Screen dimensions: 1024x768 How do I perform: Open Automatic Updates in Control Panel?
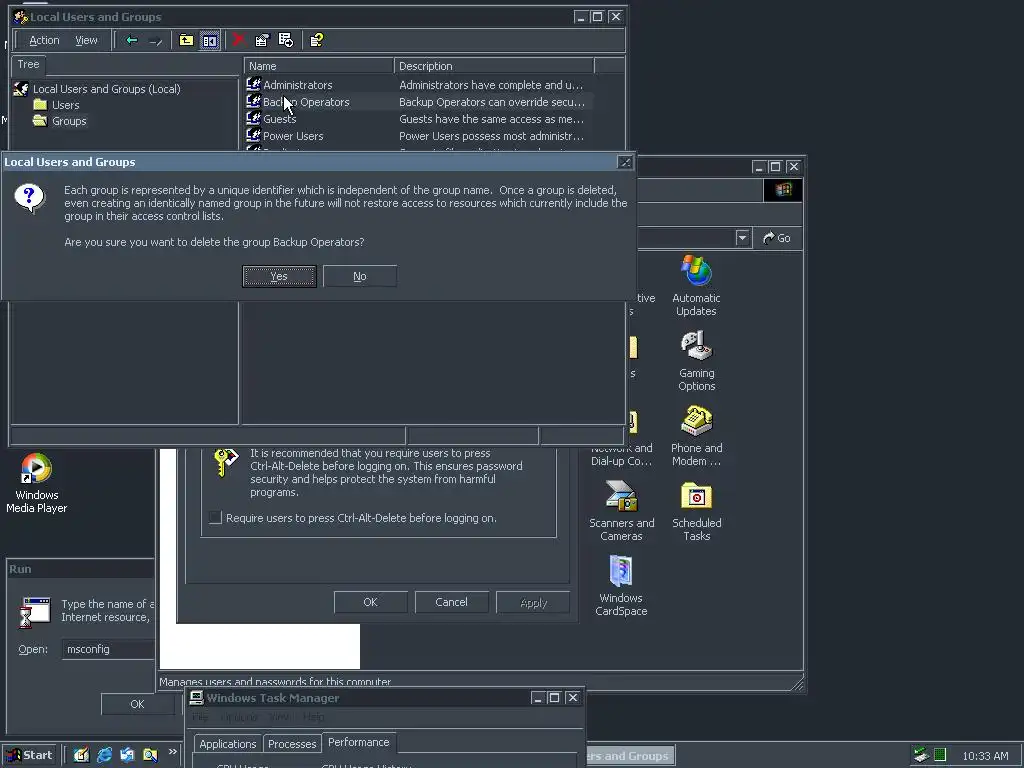pyautogui.click(x=696, y=286)
